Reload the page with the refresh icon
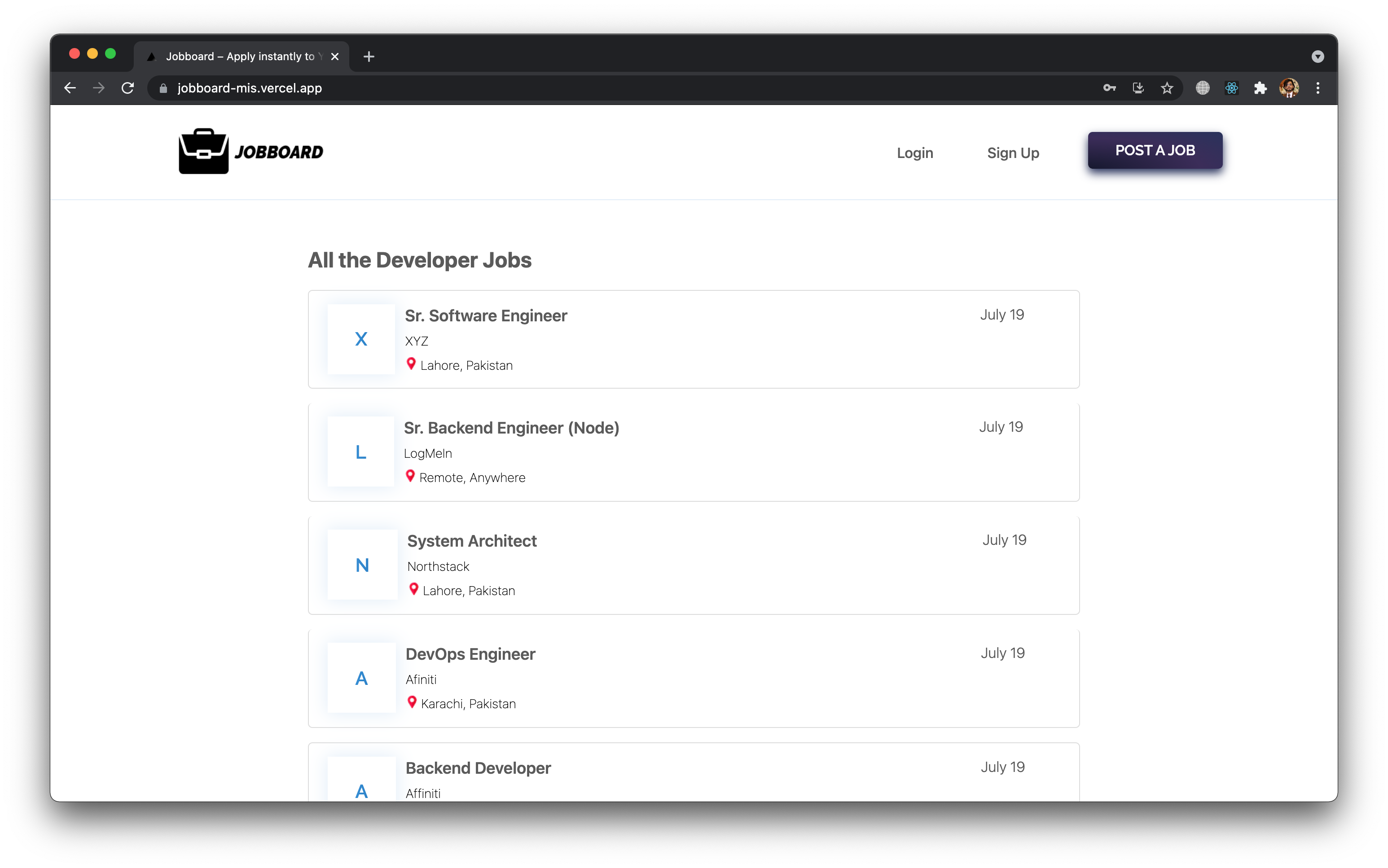 coord(128,88)
